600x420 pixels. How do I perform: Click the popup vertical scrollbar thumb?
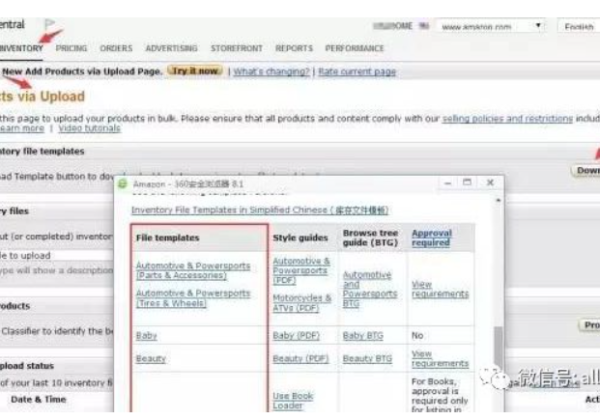point(497,346)
